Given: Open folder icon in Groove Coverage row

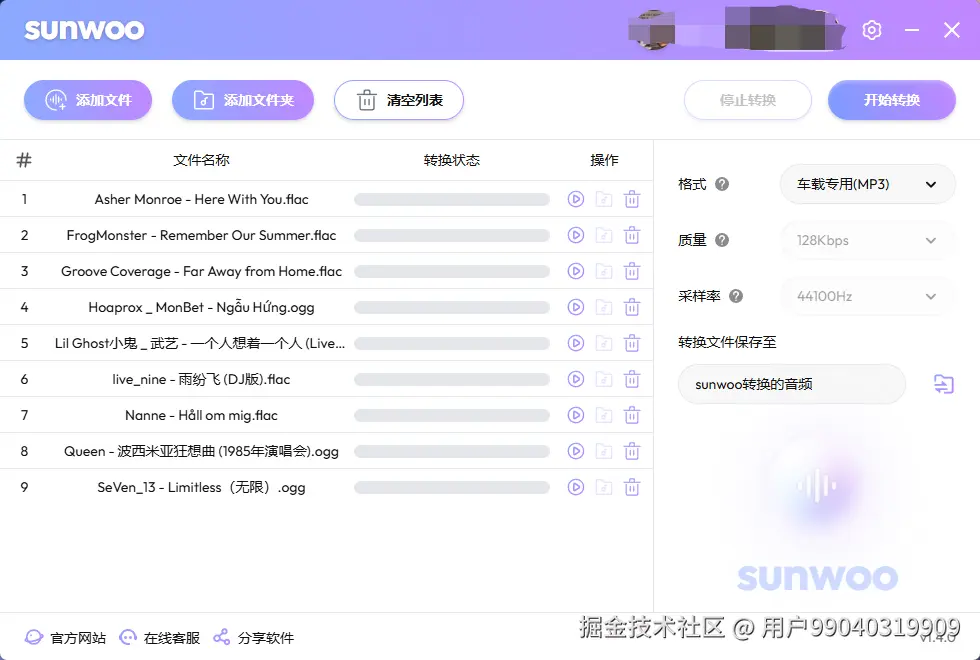Looking at the screenshot, I should tap(604, 271).
